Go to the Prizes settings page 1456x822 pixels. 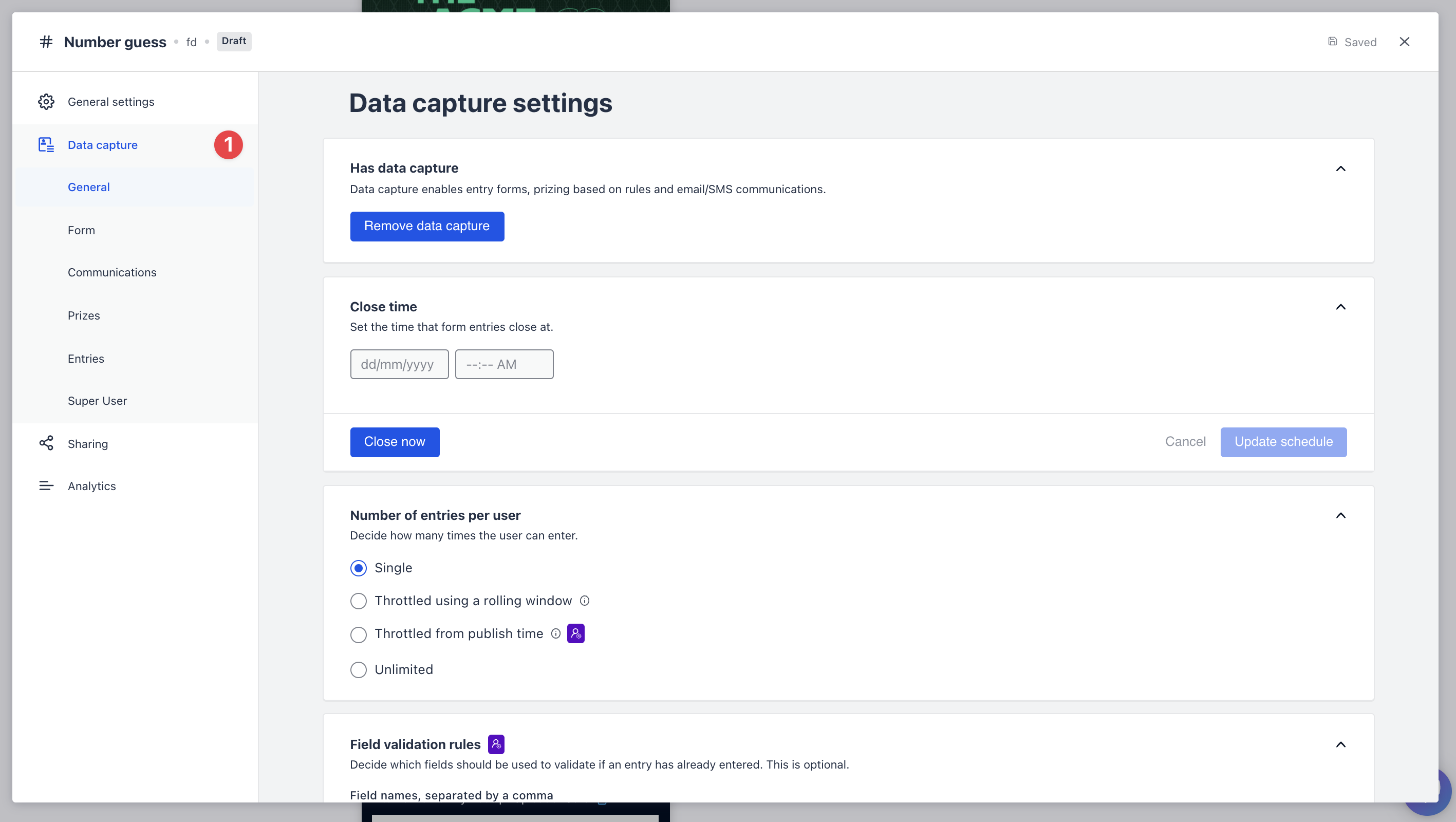pyautogui.click(x=84, y=315)
